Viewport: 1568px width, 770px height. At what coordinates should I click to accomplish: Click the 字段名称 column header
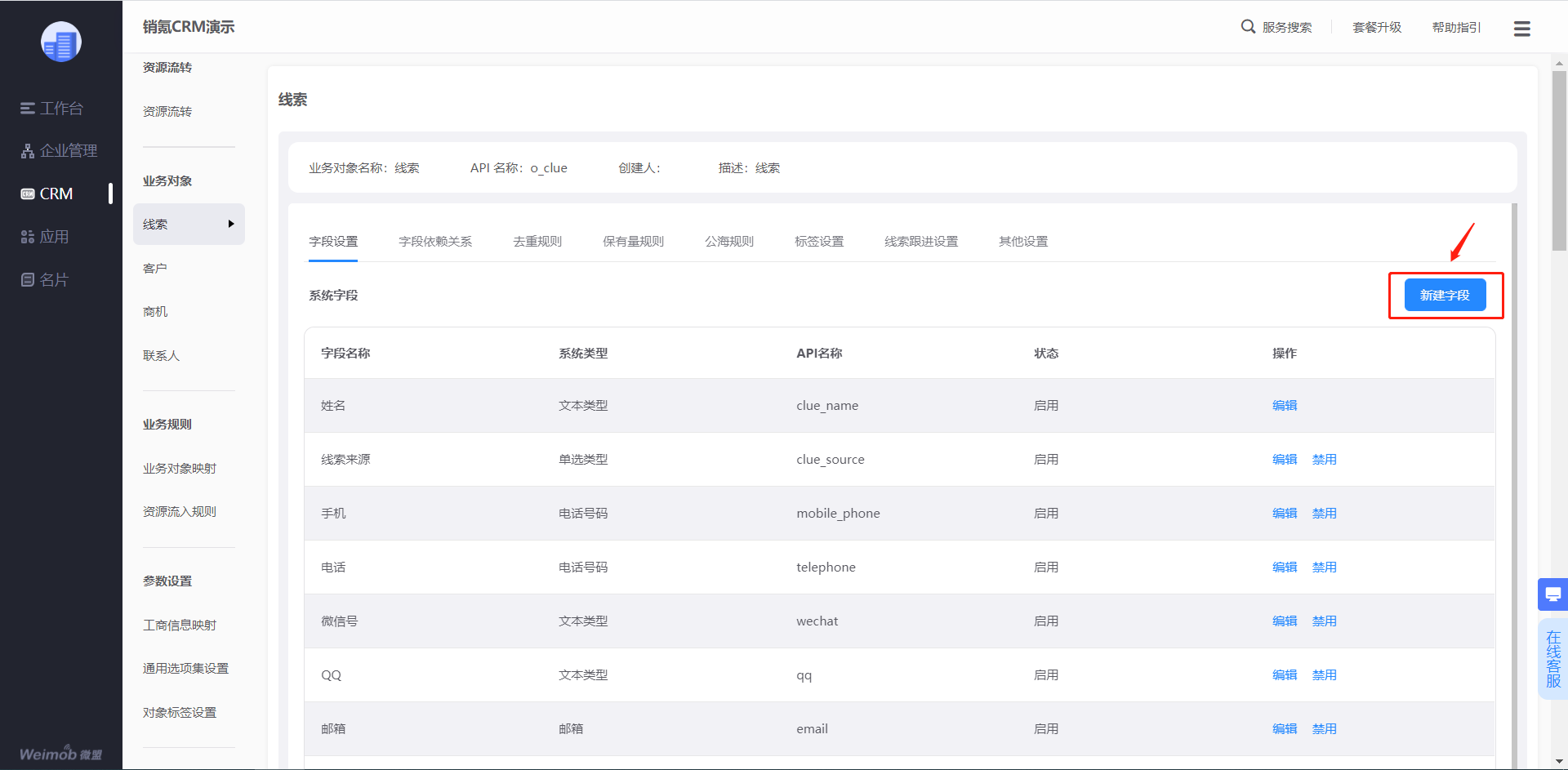345,353
